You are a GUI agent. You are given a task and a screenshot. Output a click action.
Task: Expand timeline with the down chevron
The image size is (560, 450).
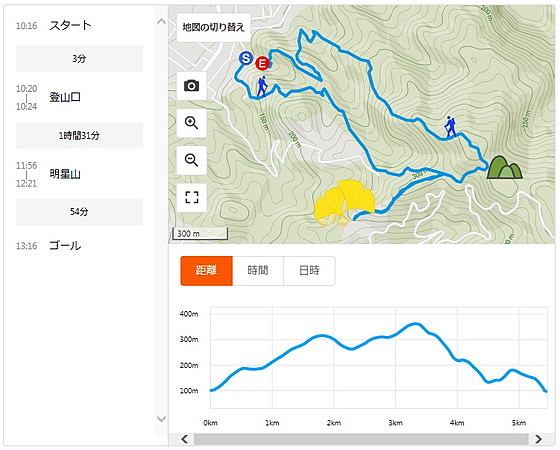[x=161, y=419]
